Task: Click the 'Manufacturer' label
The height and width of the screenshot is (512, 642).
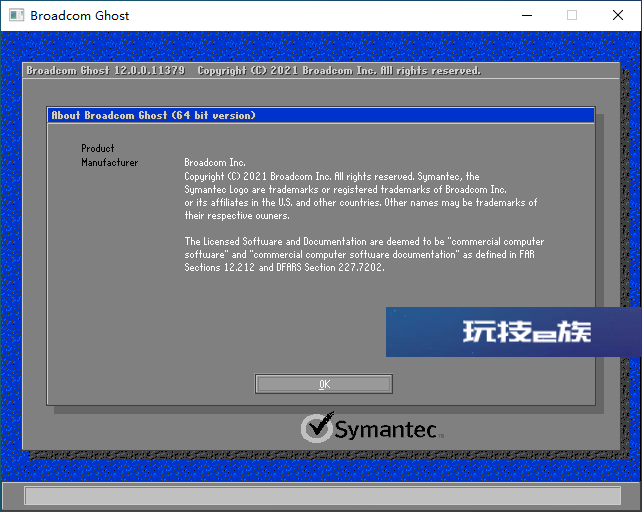Action: tap(110, 163)
